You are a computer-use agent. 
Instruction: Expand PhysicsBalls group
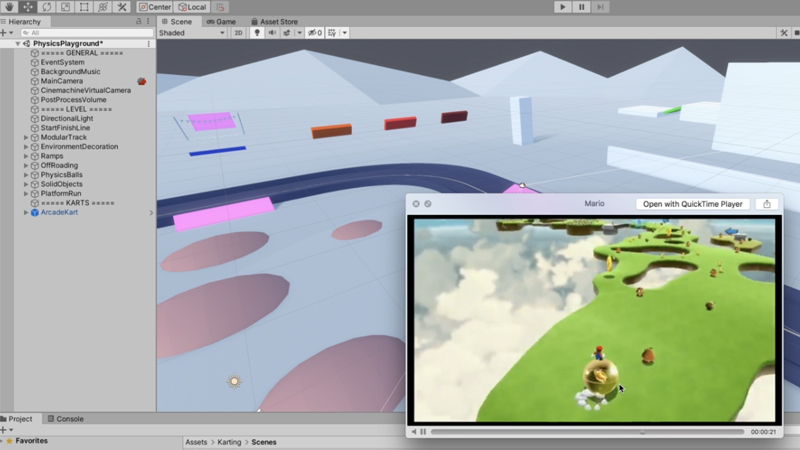point(26,174)
